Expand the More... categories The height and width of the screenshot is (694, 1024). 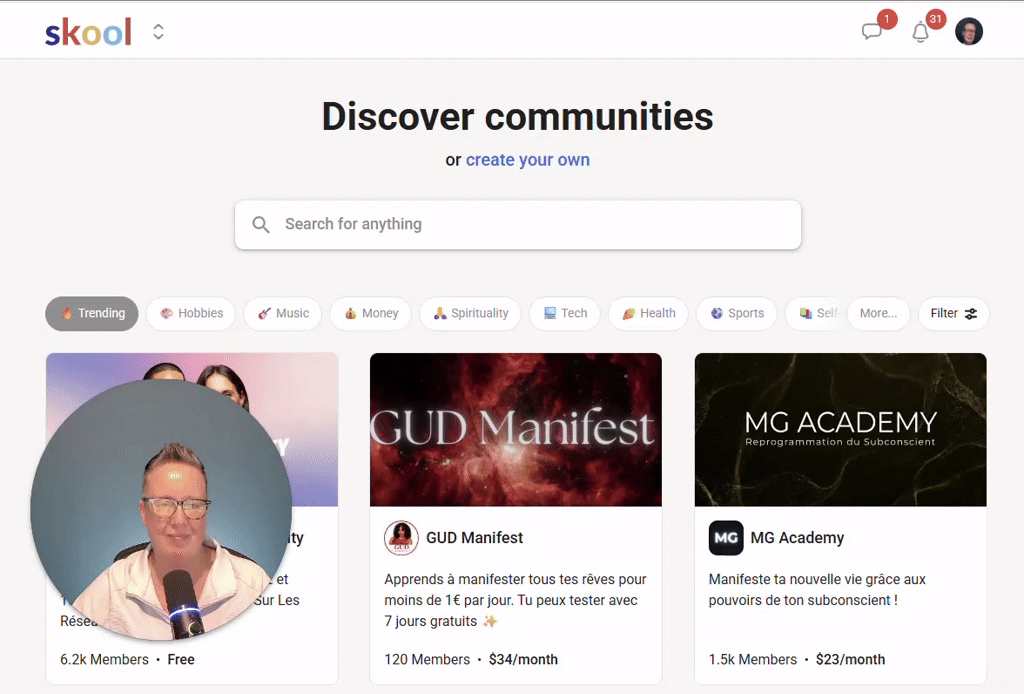pos(878,313)
